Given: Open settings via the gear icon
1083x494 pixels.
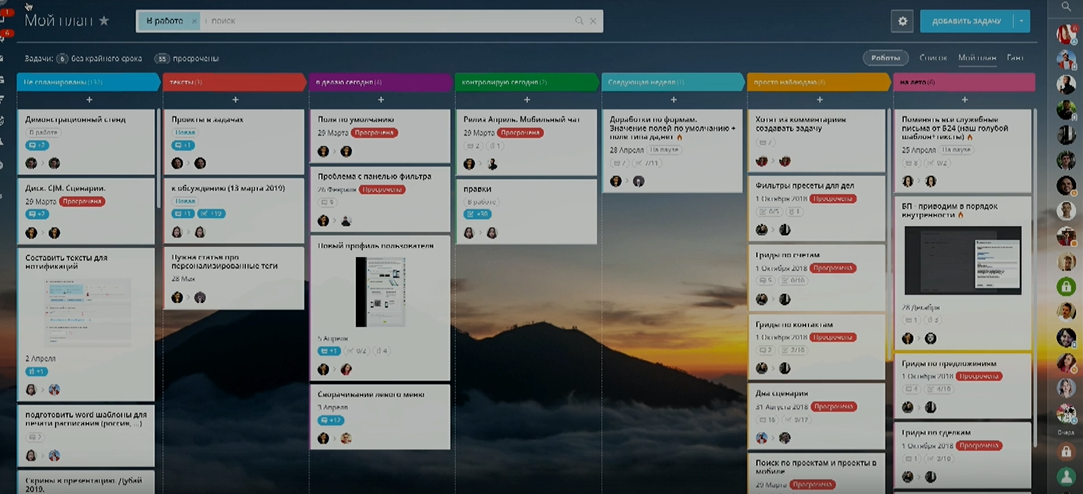Looking at the screenshot, I should pos(902,21).
